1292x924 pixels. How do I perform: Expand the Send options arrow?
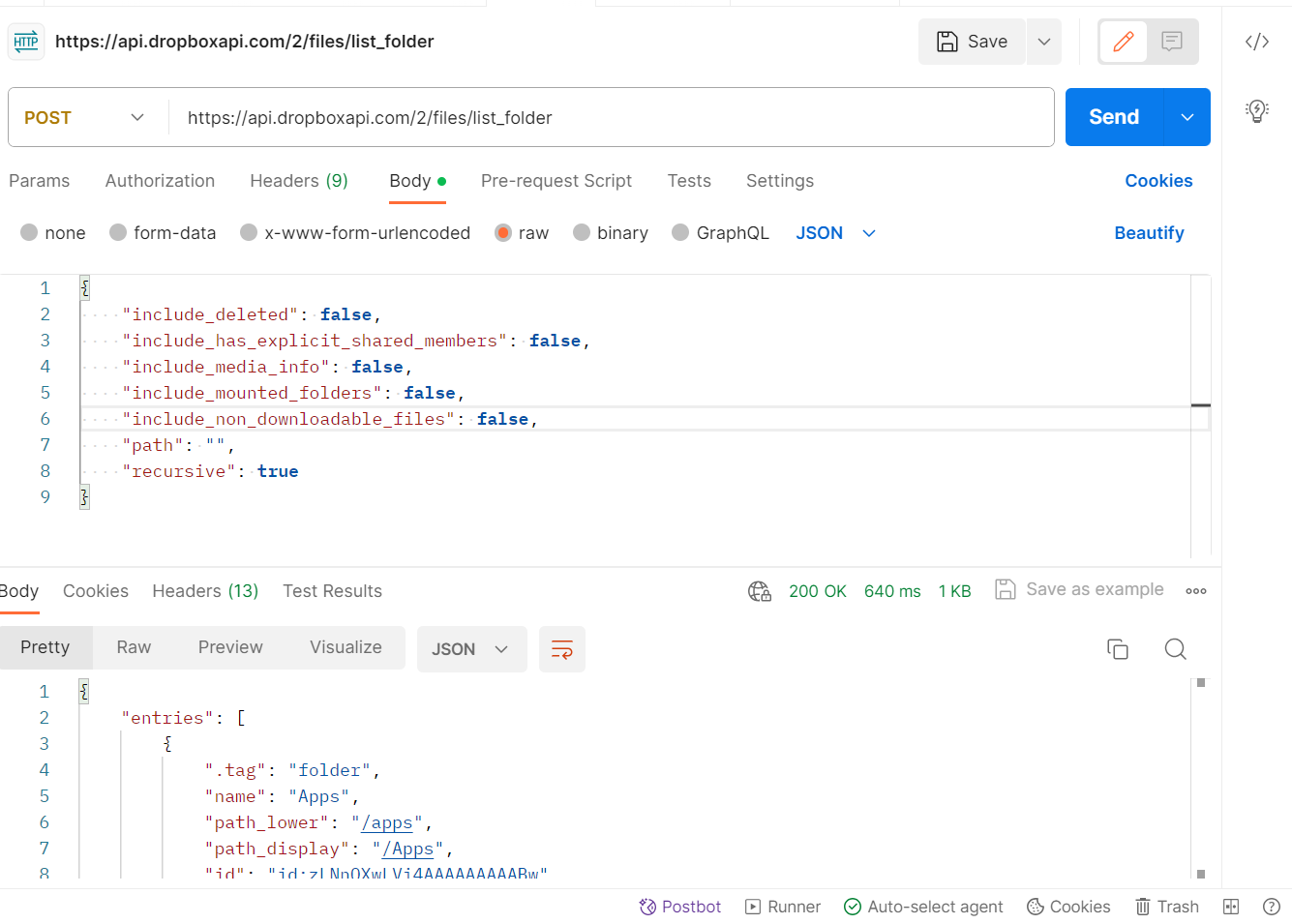pos(1187,117)
